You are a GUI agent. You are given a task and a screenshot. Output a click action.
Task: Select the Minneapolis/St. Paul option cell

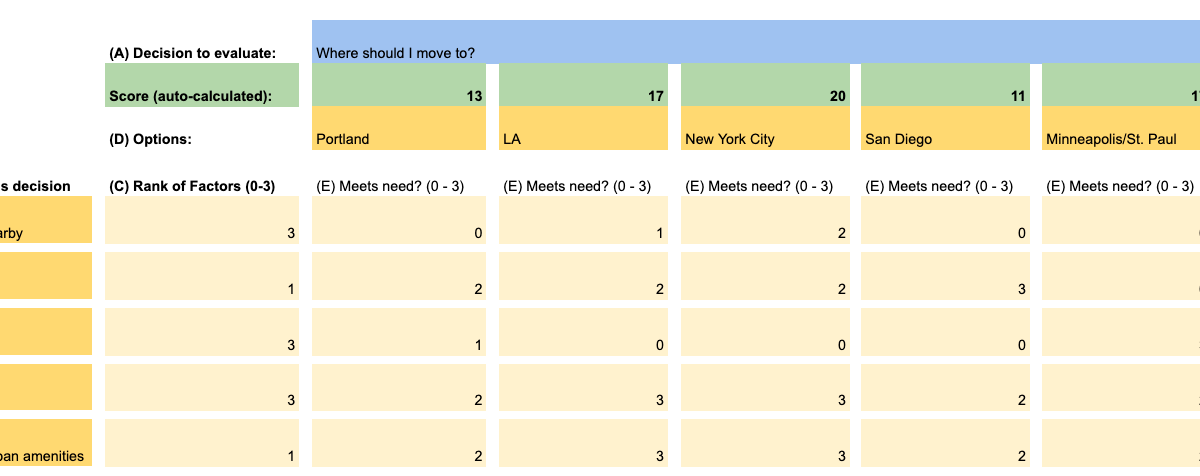pos(1121,128)
